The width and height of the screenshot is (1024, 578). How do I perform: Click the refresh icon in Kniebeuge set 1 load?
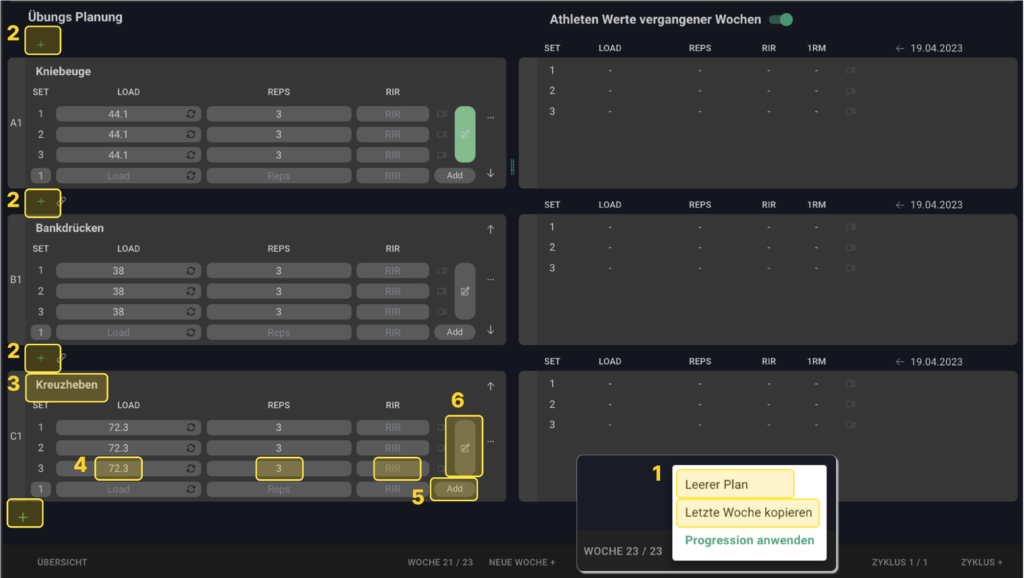(191, 114)
